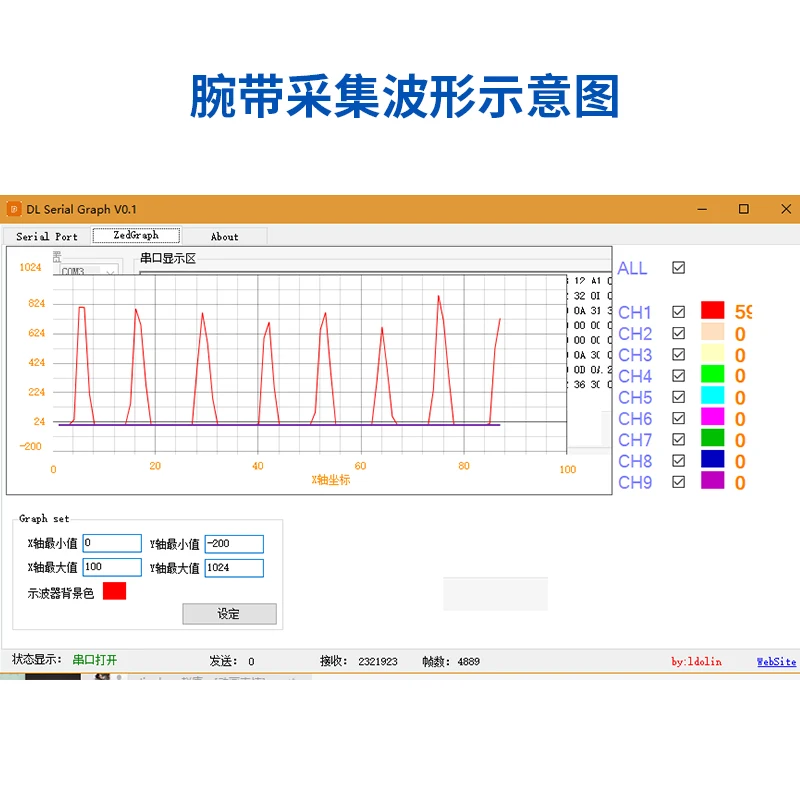Image resolution: width=800 pixels, height=800 pixels.
Task: Toggle the CH2 checkbox
Action: tap(679, 333)
